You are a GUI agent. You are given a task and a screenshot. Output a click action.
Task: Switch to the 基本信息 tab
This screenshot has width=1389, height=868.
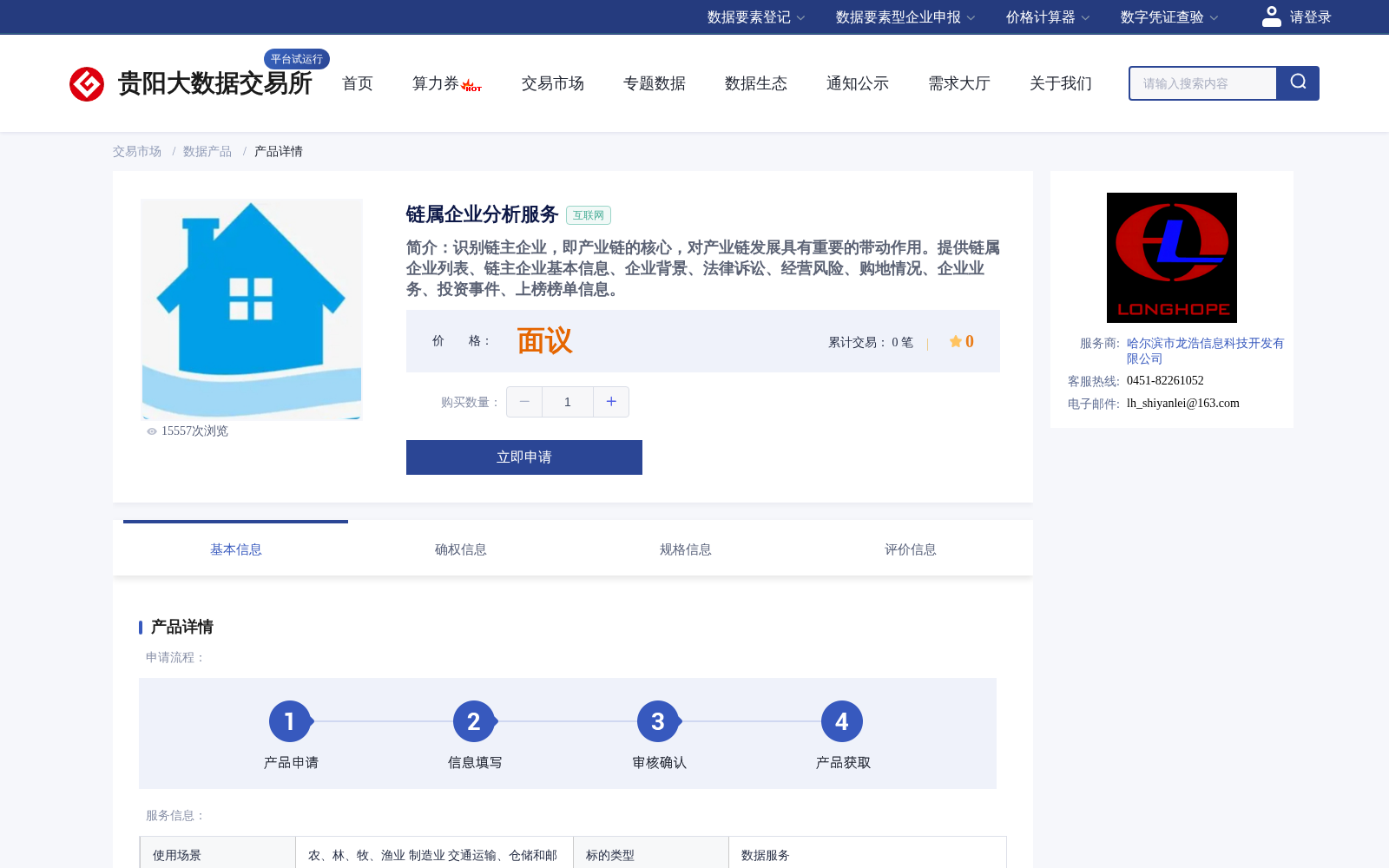pos(236,549)
